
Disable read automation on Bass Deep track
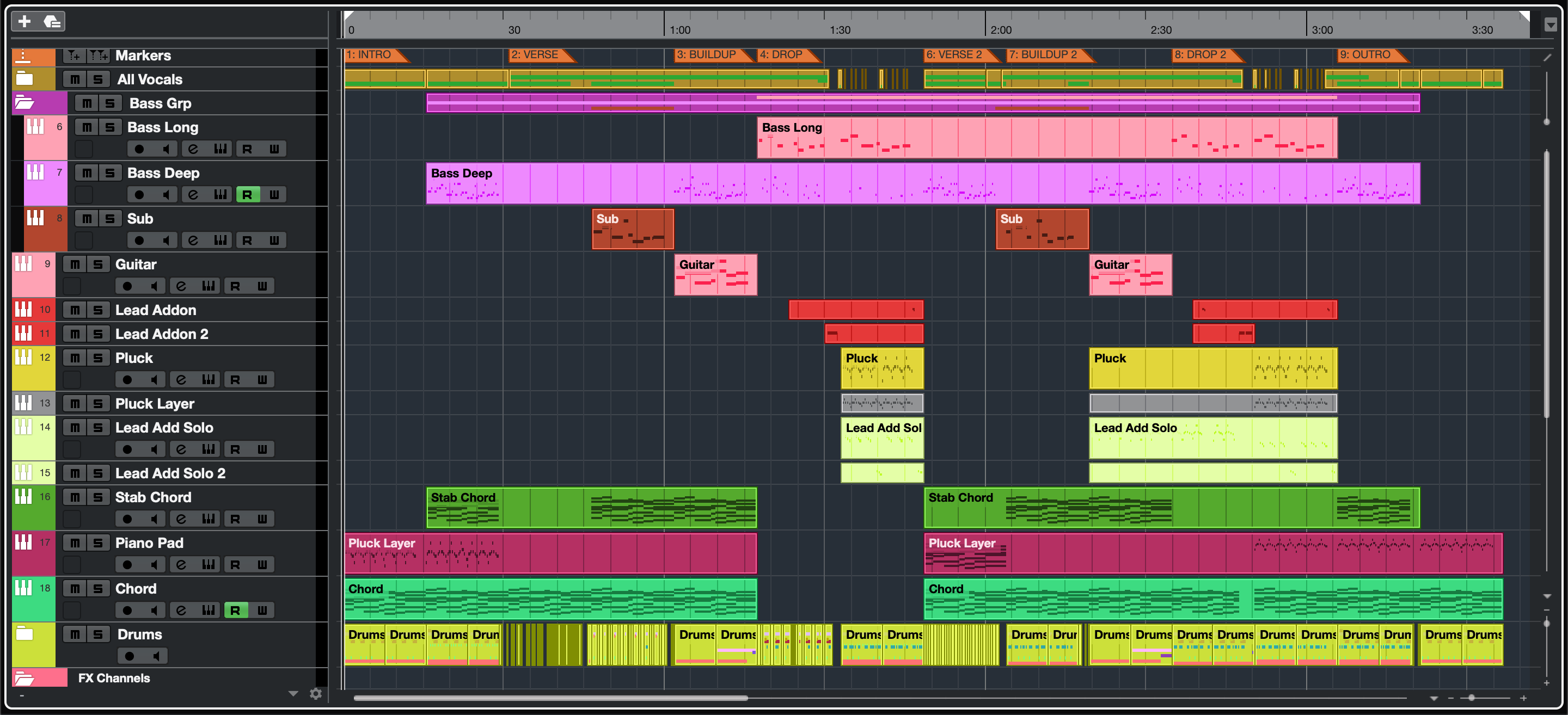coord(247,195)
